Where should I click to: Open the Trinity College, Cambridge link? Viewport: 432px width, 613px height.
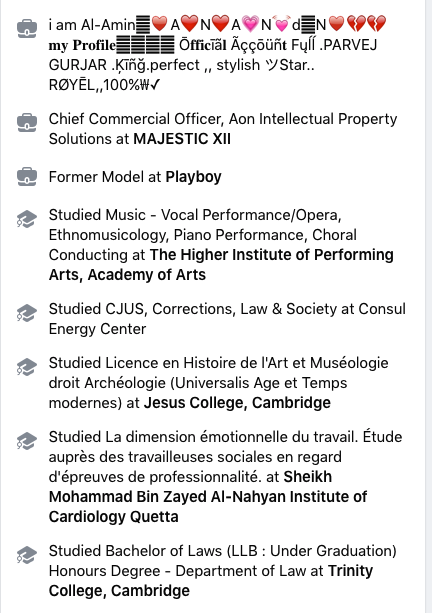(x=211, y=581)
